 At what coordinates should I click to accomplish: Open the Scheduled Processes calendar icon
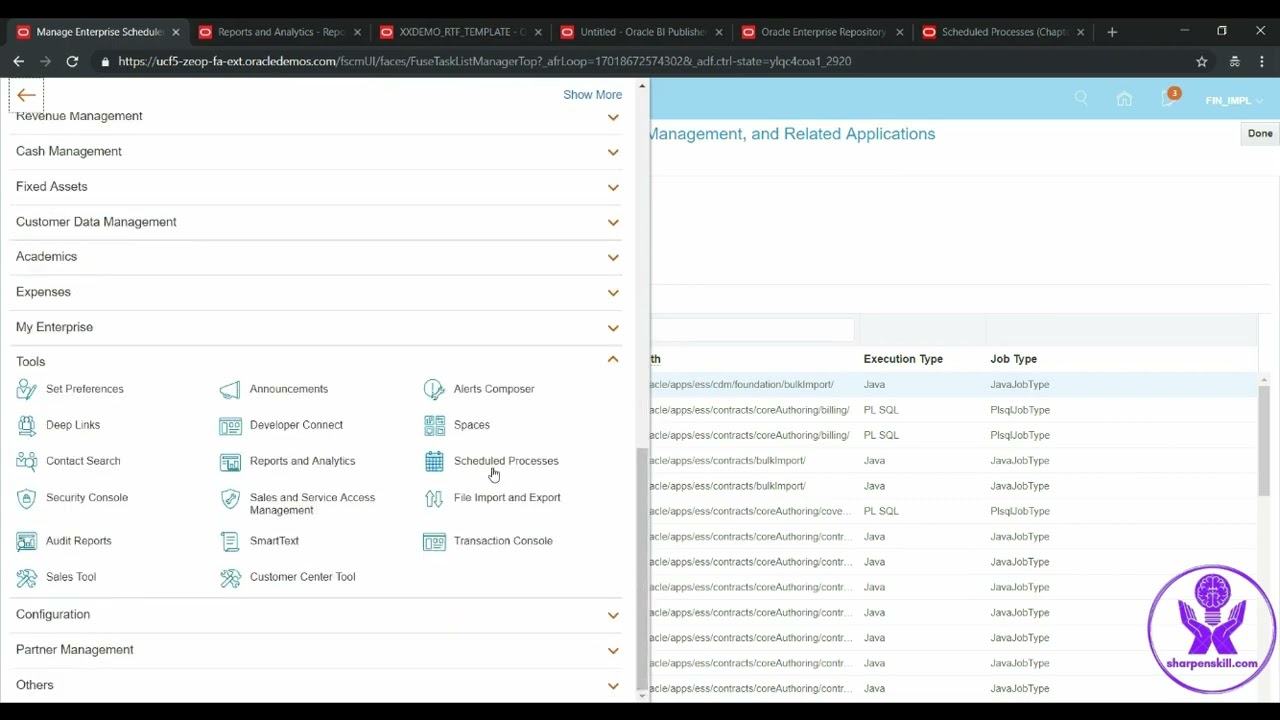point(434,461)
